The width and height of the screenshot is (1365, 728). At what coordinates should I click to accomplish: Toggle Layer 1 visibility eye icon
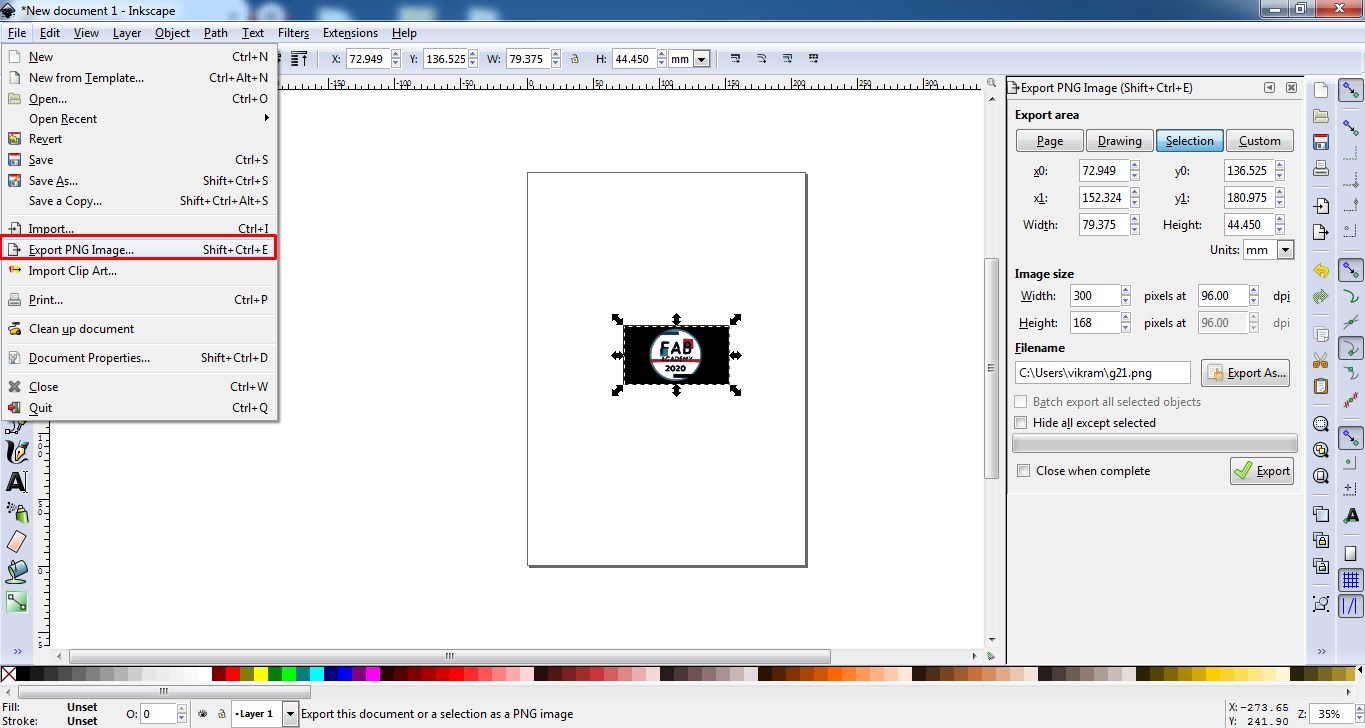tap(203, 714)
